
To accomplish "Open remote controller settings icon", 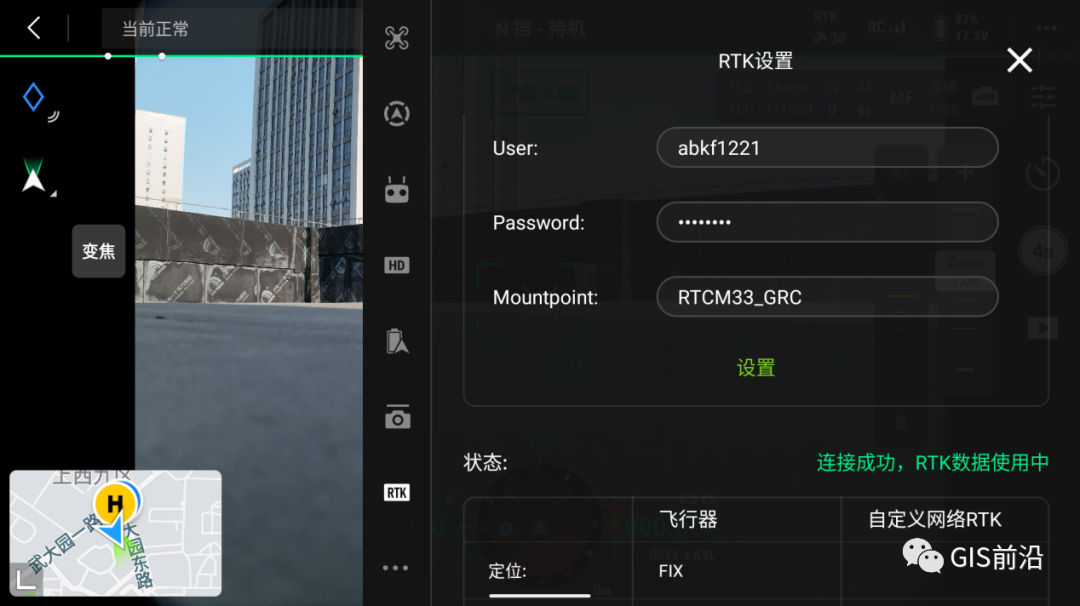I will [397, 190].
